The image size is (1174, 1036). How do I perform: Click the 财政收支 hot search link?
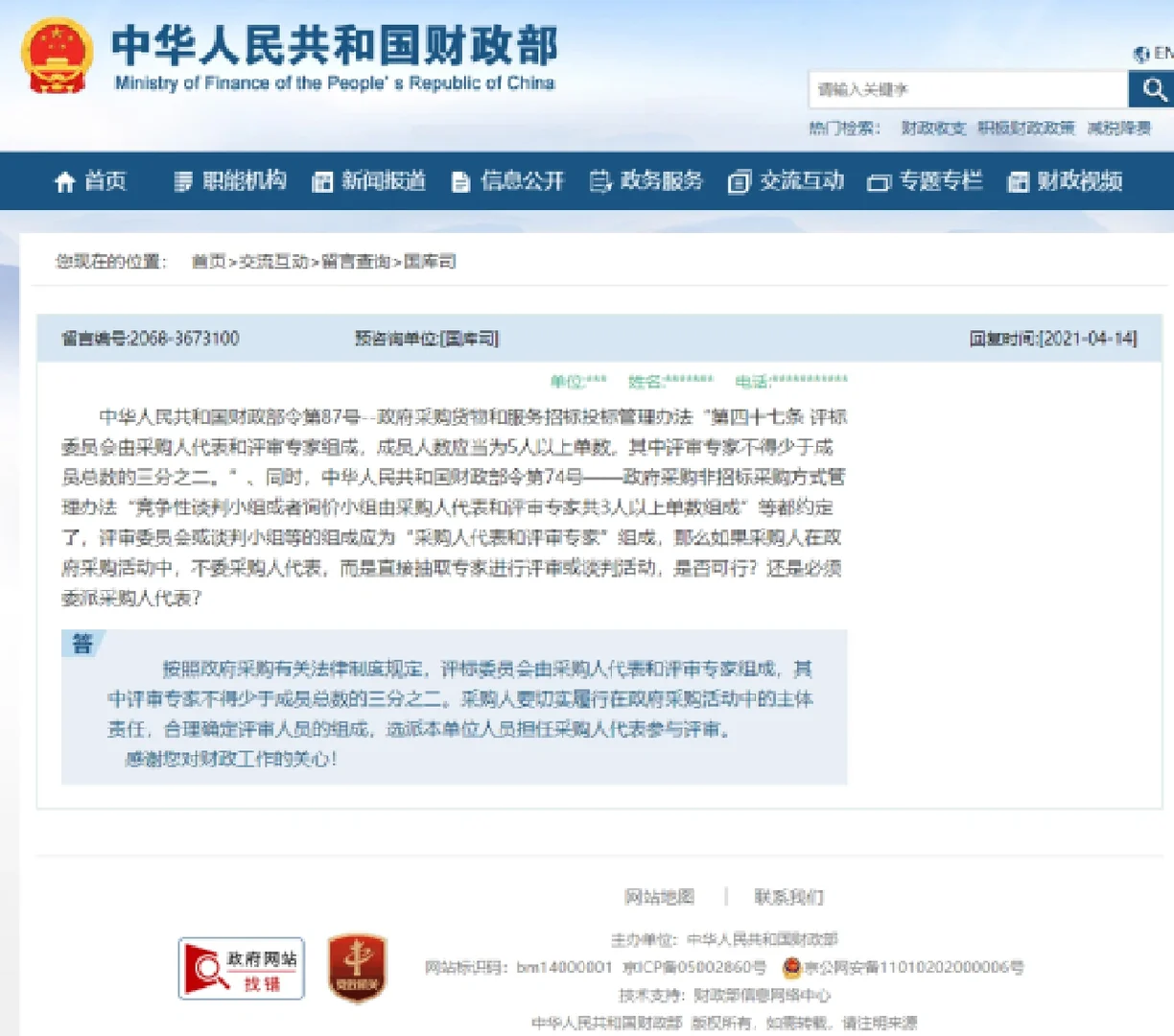click(x=935, y=129)
